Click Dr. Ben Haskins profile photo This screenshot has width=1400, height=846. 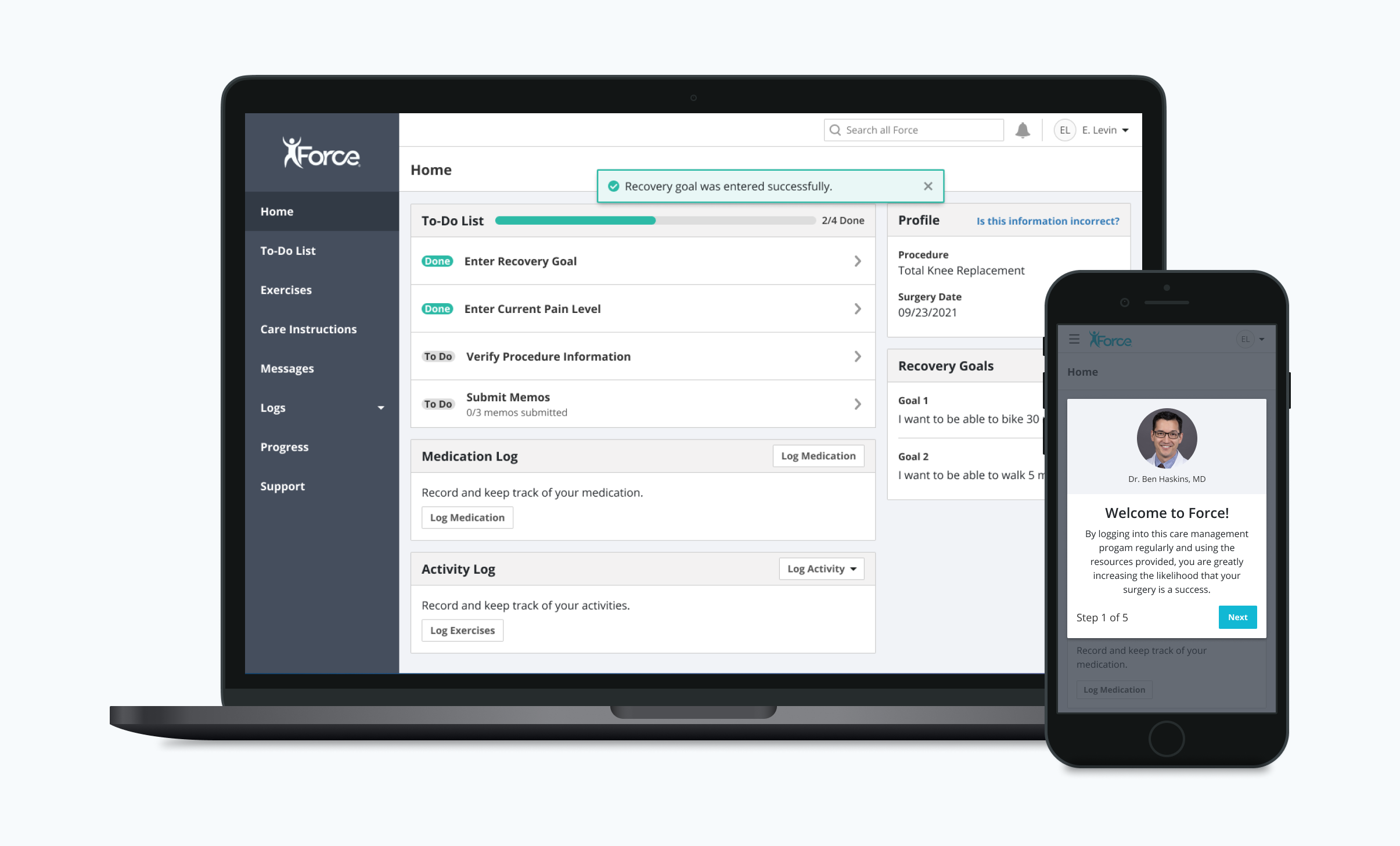pyautogui.click(x=1167, y=438)
